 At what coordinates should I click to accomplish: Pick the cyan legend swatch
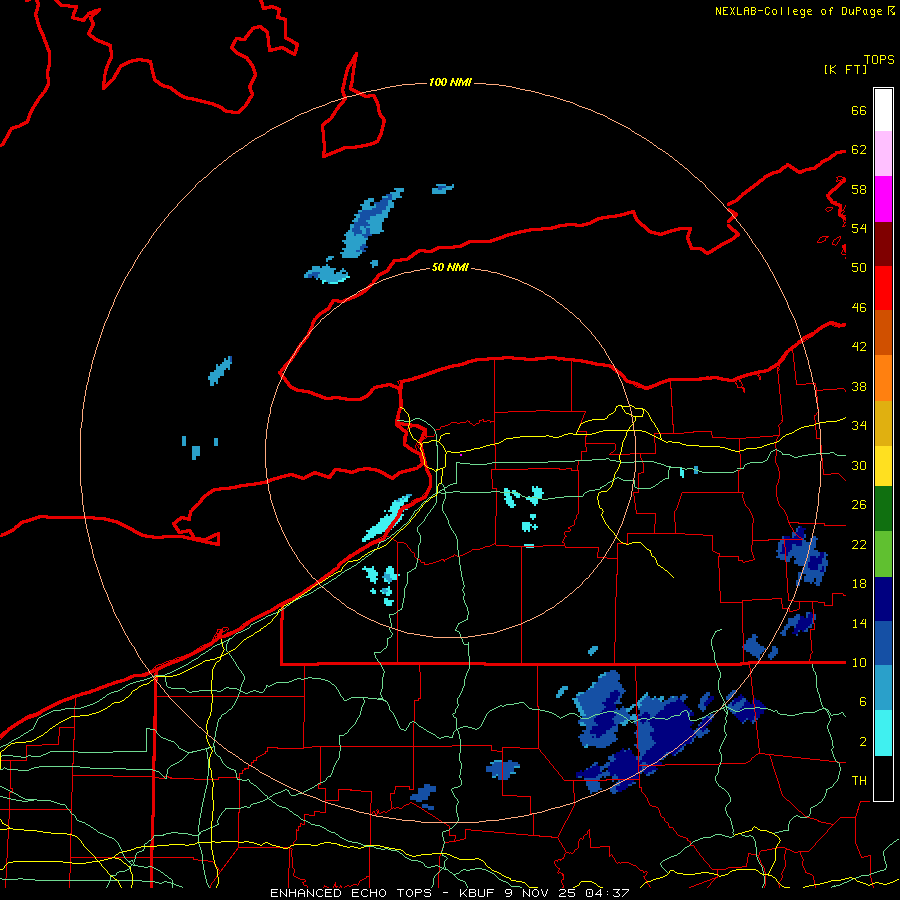[x=883, y=733]
